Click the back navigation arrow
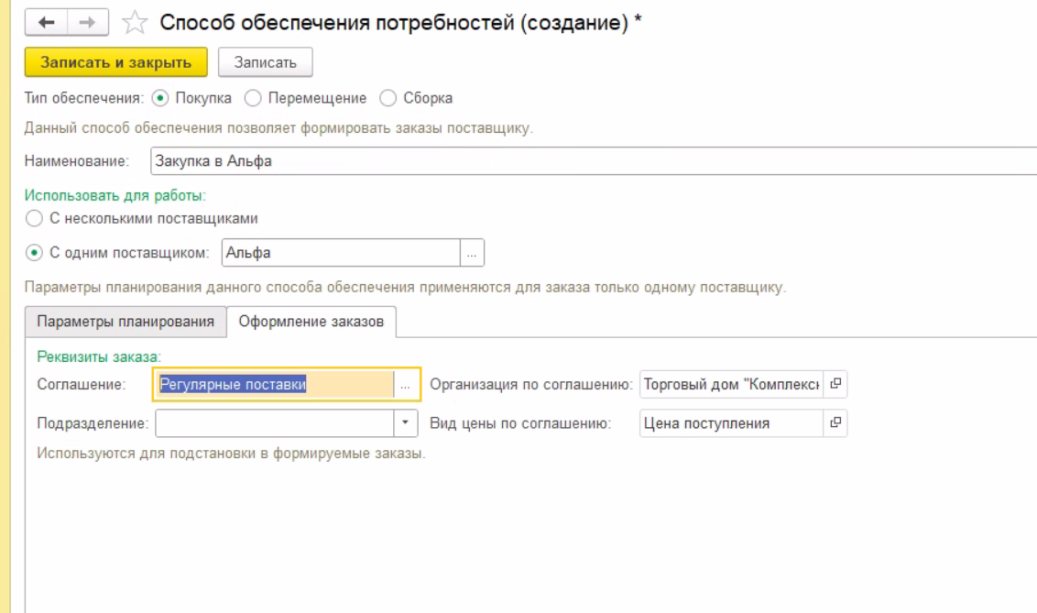 point(45,23)
